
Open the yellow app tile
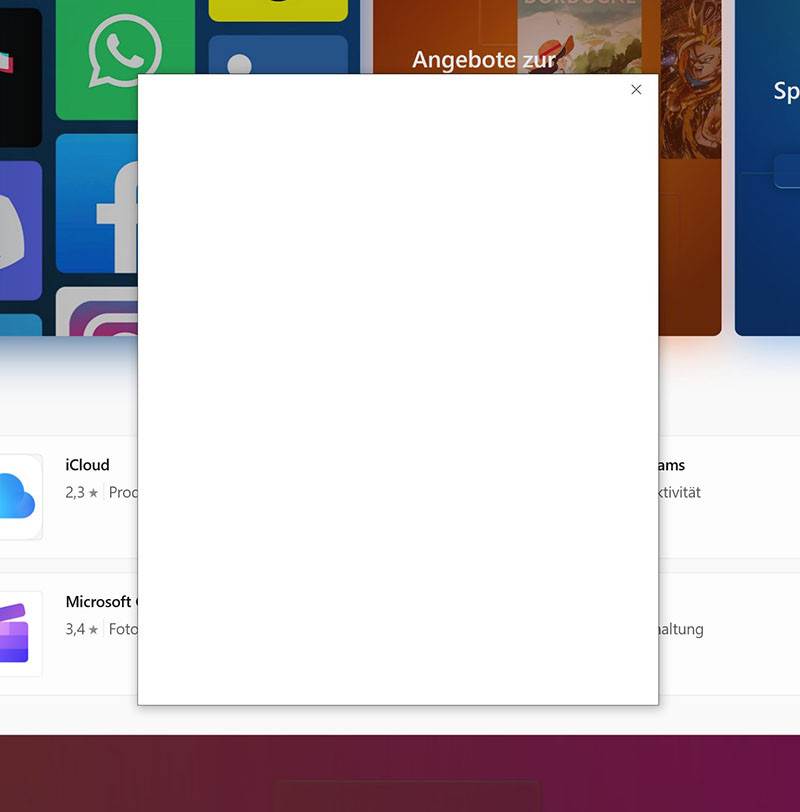(x=278, y=10)
